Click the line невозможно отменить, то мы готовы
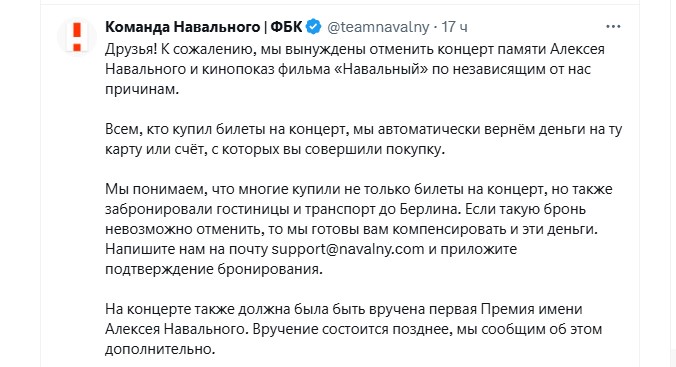 352,229
